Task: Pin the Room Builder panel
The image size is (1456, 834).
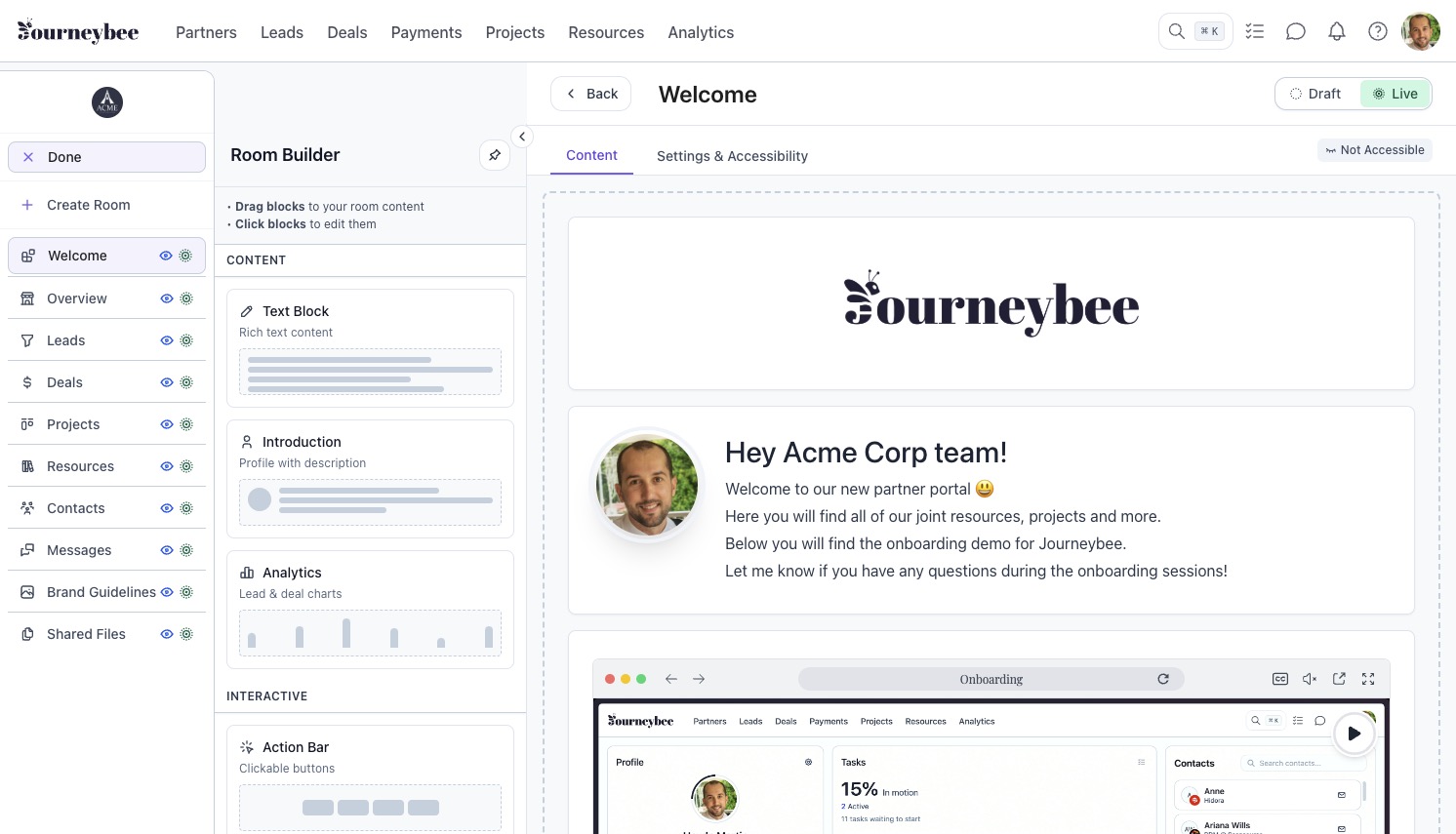Action: 495,155
